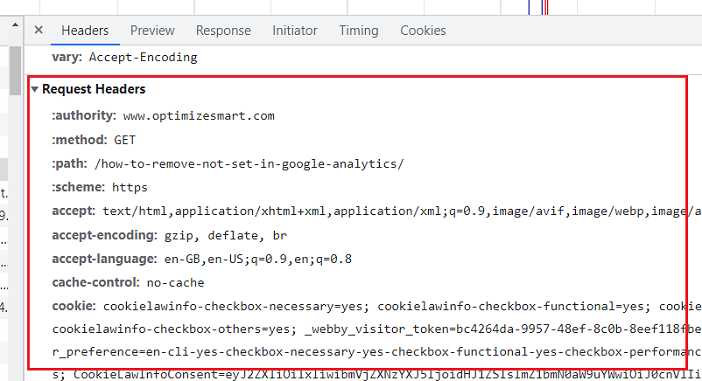The width and height of the screenshot is (702, 381).
Task: Open the Timing tab
Action: [359, 30]
